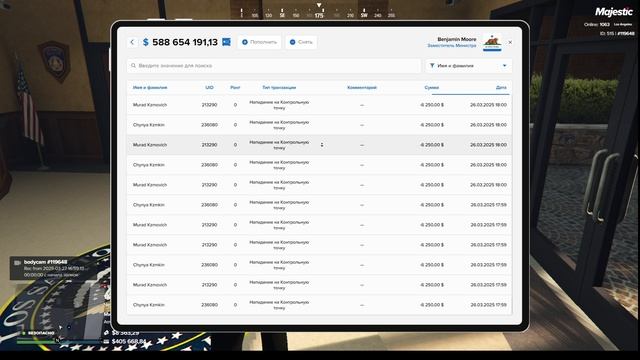Screen dimensions: 640x360
Task: Click the Пополнить deposit button
Action: coord(260,42)
